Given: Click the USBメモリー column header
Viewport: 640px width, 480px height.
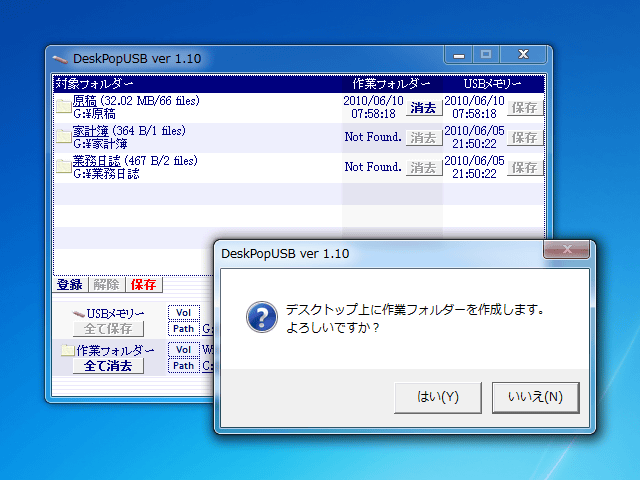Looking at the screenshot, I should click(x=493, y=84).
